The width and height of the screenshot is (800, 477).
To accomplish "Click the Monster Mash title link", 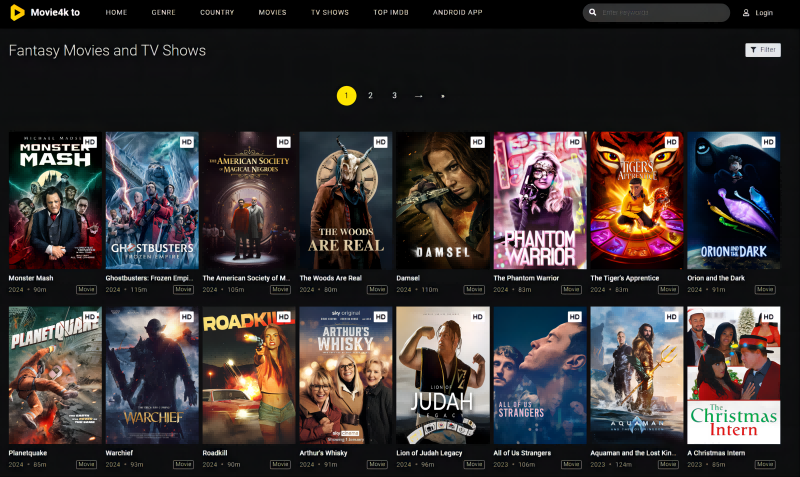I will point(31,278).
